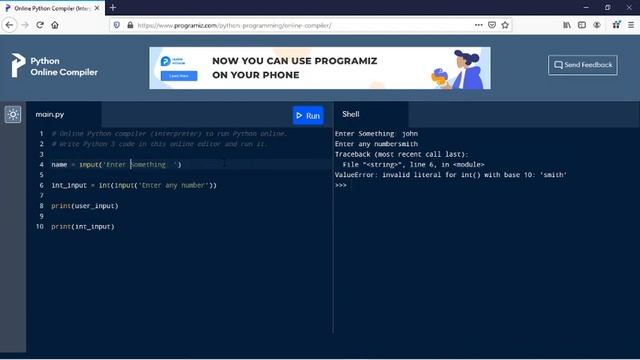The height and width of the screenshot is (360, 640).
Task: Select the Shell tab
Action: tap(351, 114)
